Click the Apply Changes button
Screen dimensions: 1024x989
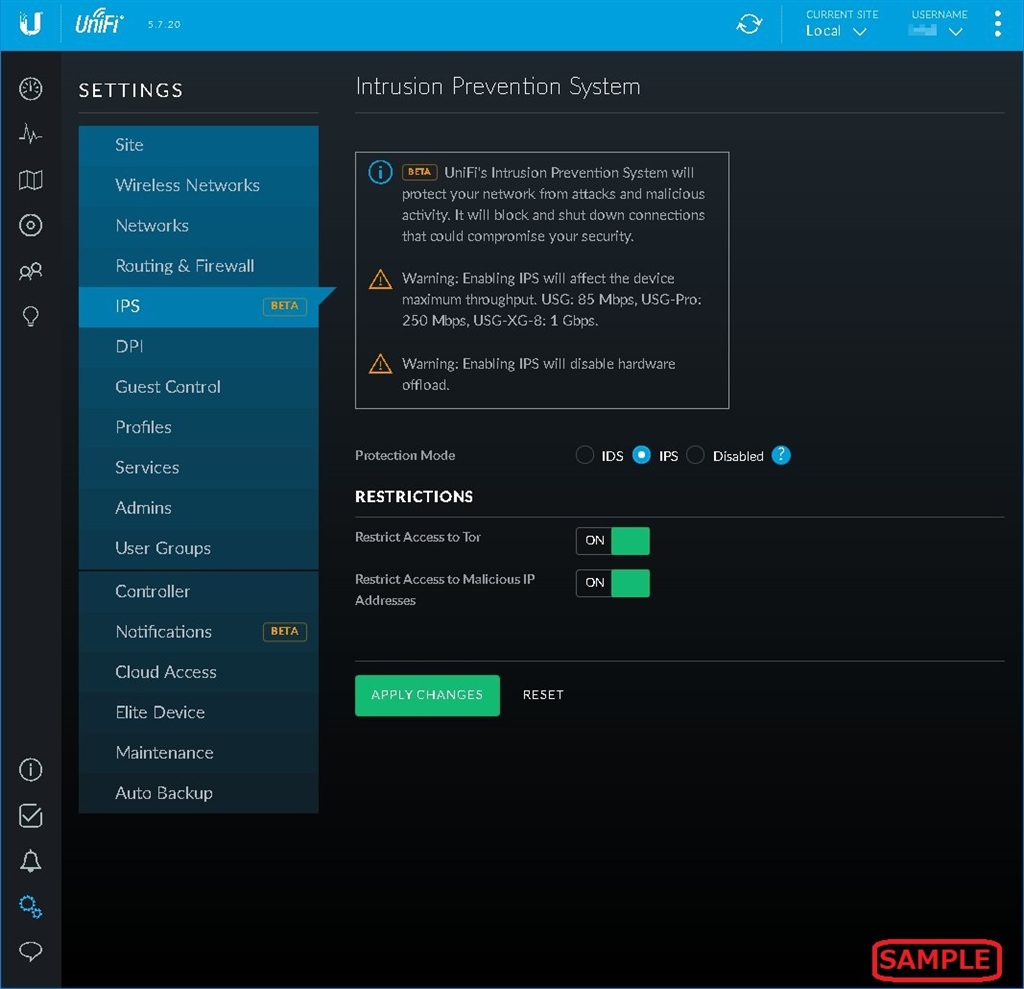pos(427,695)
